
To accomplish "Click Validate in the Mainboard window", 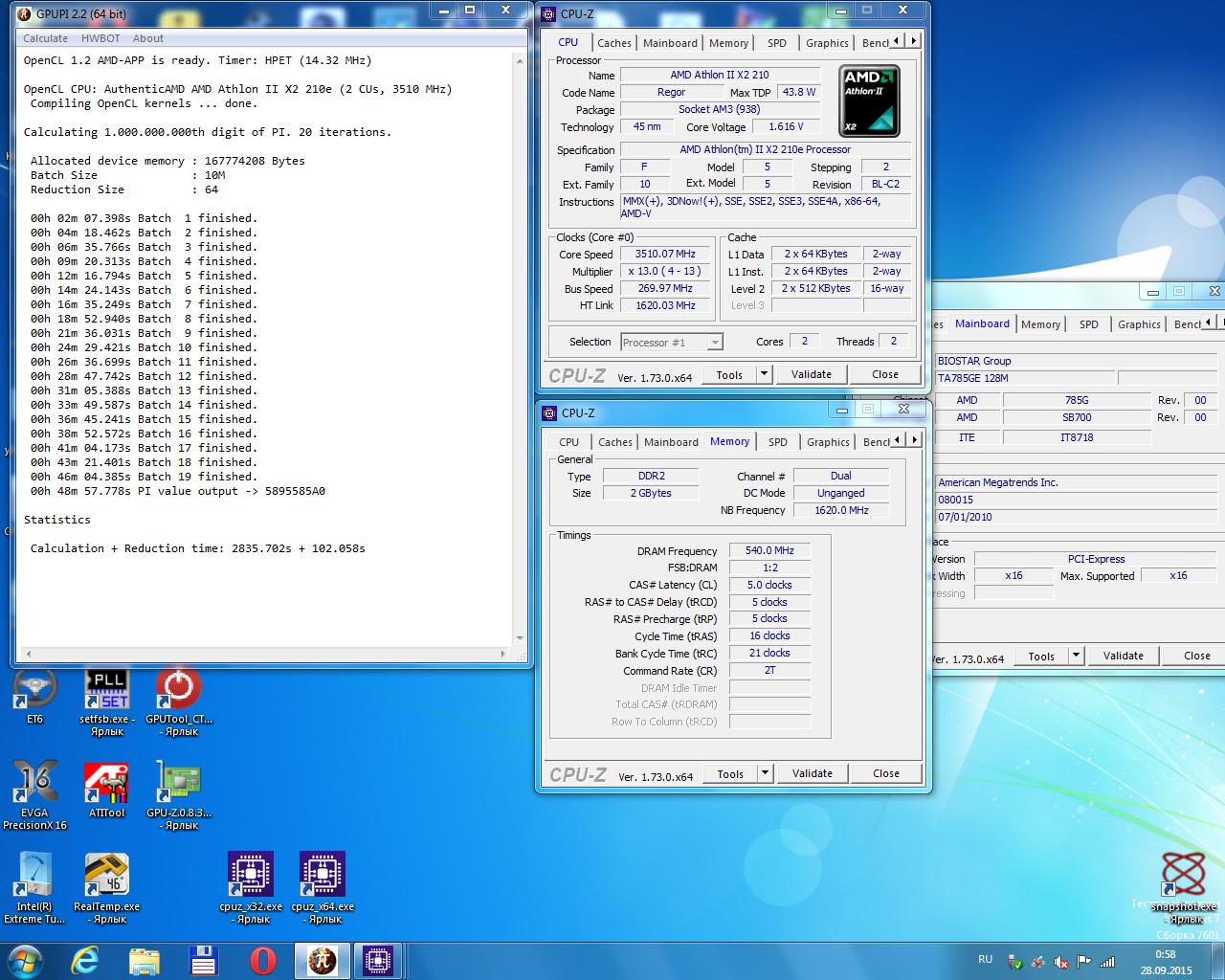I will point(1124,656).
